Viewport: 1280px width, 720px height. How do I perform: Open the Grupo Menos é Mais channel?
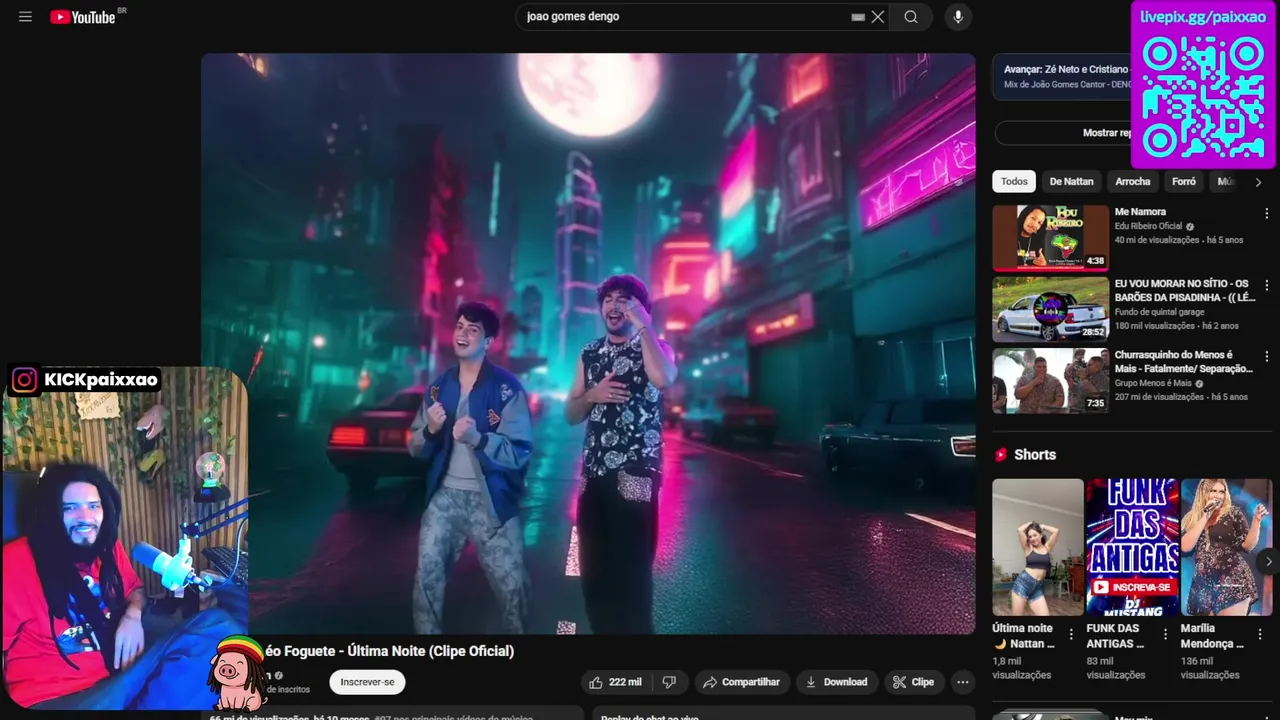click(1153, 383)
